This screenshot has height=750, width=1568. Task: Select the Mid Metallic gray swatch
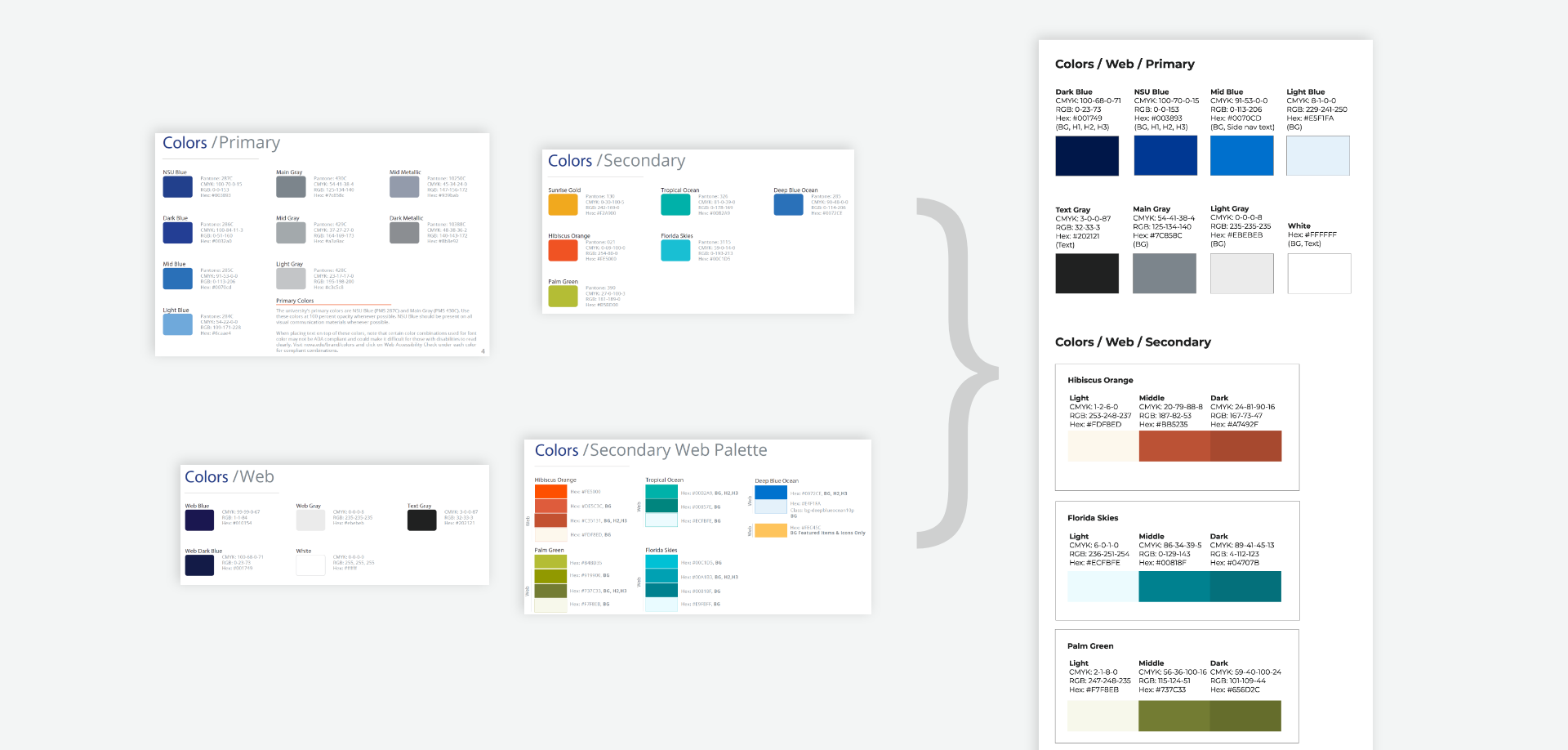coord(404,186)
